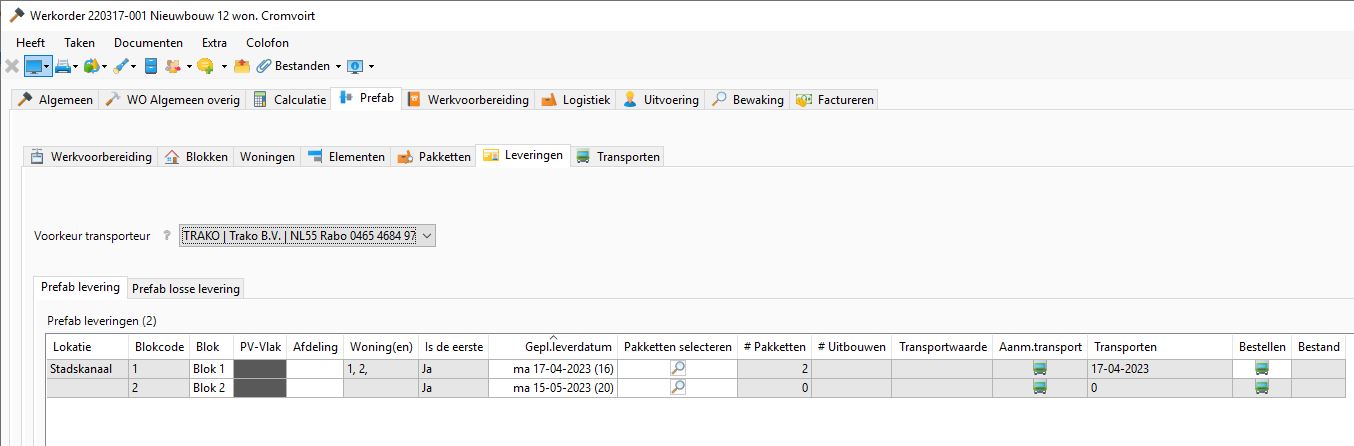Select the Prefab losse levering tab

point(186,289)
